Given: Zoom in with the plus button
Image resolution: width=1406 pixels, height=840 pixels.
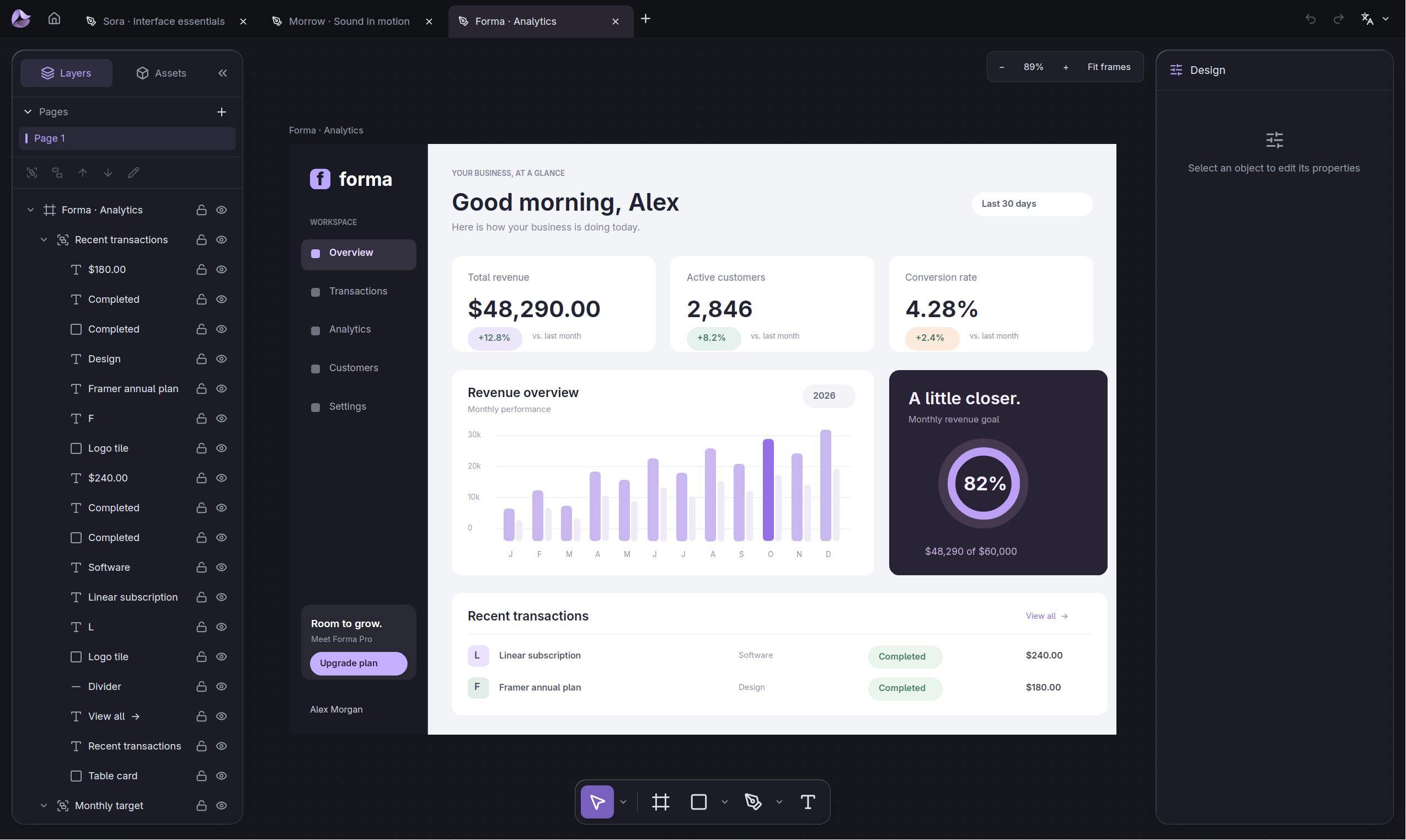Looking at the screenshot, I should [1065, 67].
